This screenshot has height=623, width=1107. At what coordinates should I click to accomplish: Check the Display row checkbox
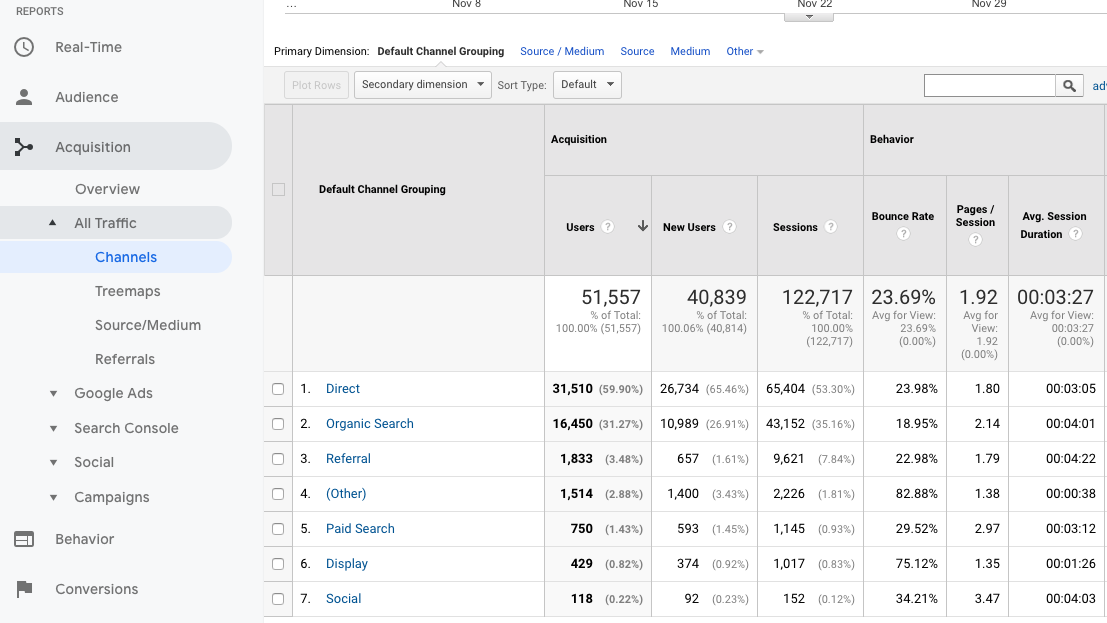pyautogui.click(x=278, y=564)
